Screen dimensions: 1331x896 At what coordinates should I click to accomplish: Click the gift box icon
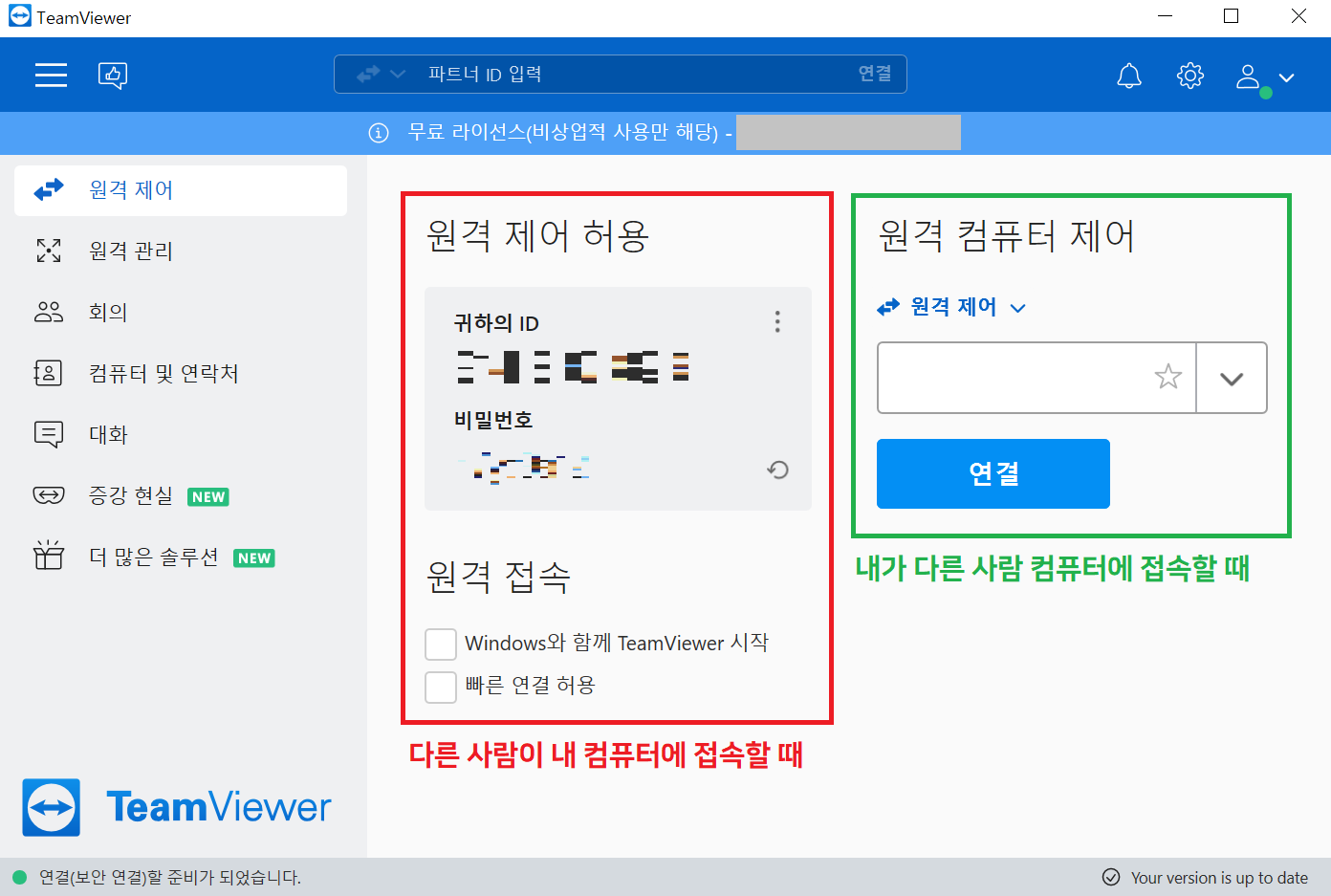(49, 556)
